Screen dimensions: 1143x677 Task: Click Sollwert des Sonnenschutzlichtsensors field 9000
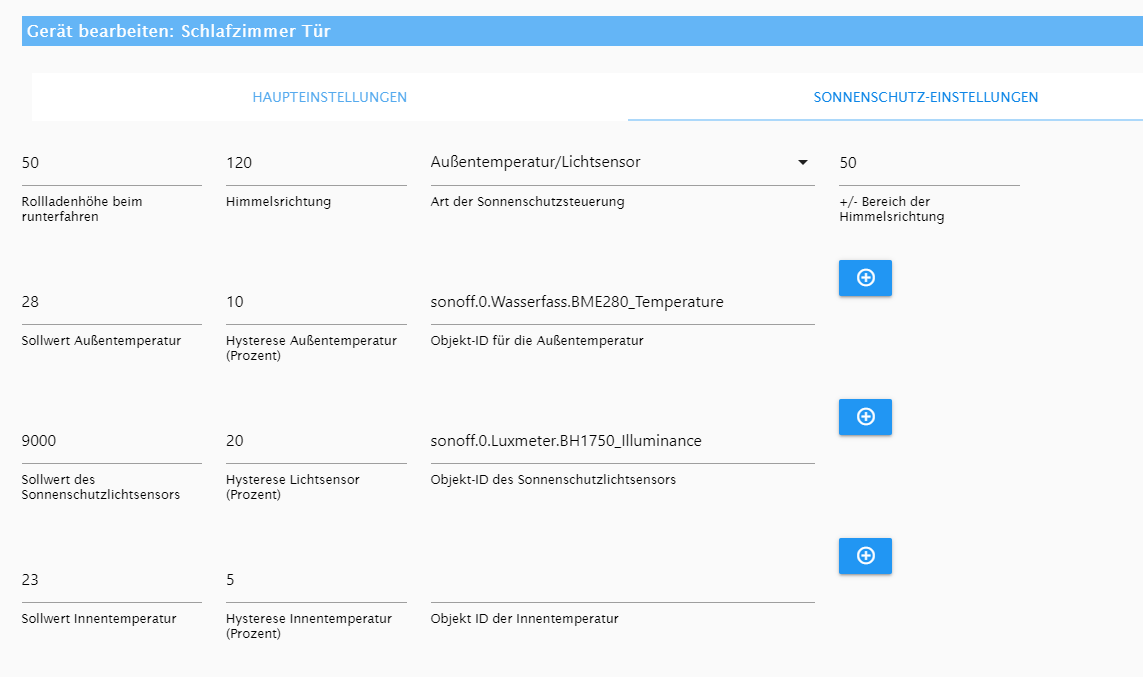click(x=112, y=441)
